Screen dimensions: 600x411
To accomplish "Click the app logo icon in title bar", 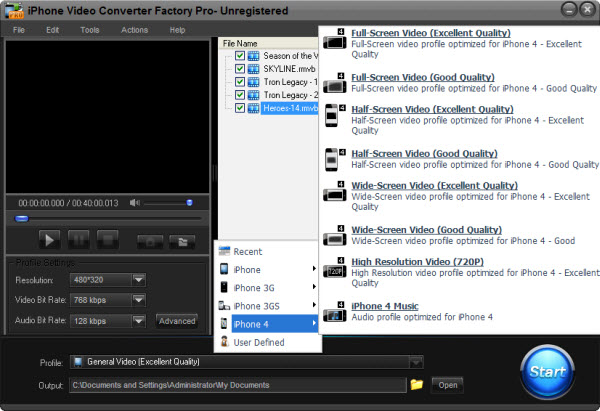I will tap(14, 11).
